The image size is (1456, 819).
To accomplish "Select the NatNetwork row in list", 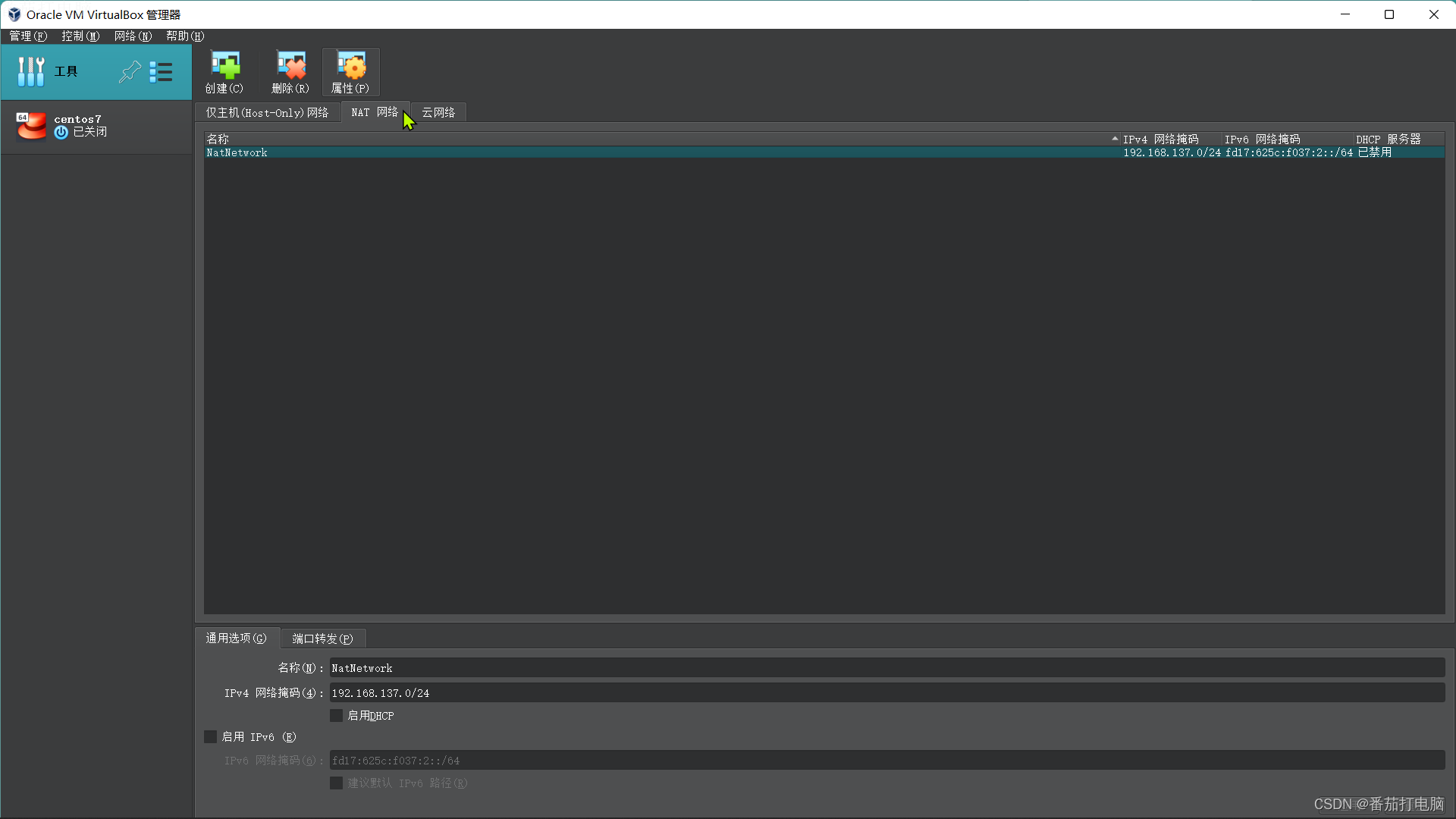I will 824,153.
